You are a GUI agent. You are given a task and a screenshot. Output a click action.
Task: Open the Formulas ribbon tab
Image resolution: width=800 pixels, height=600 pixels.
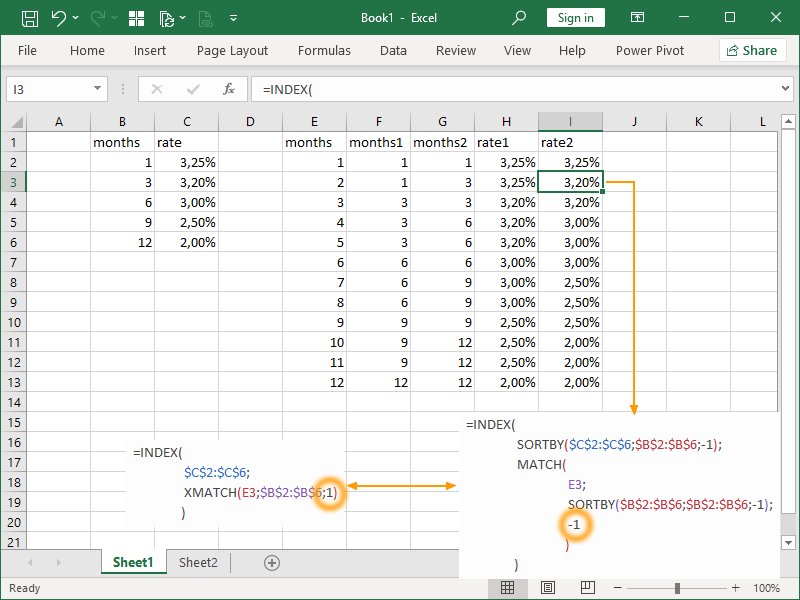click(324, 50)
